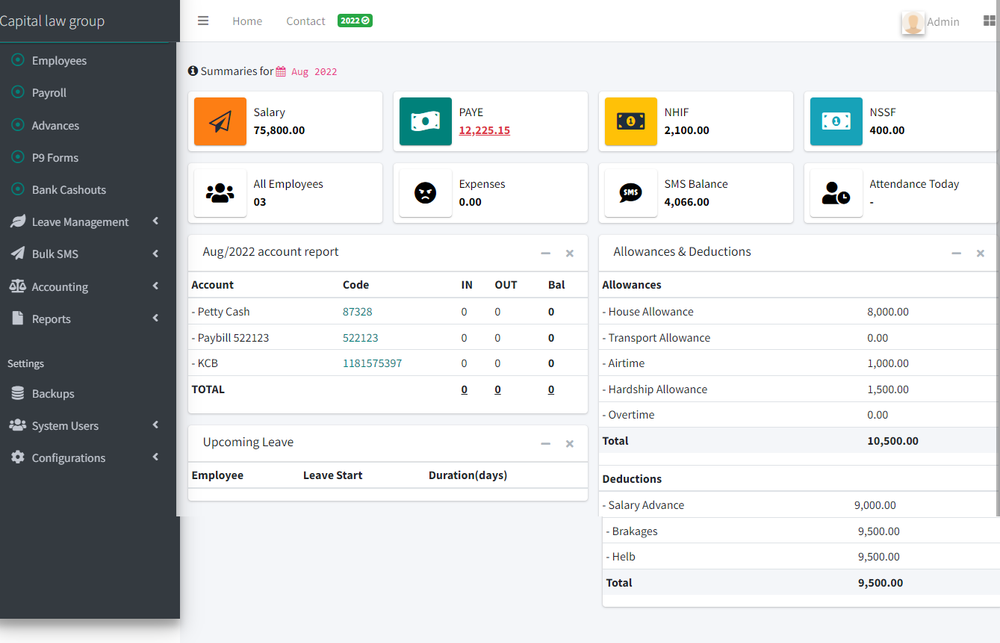
Task: Go to the Home menu item
Action: click(x=247, y=20)
